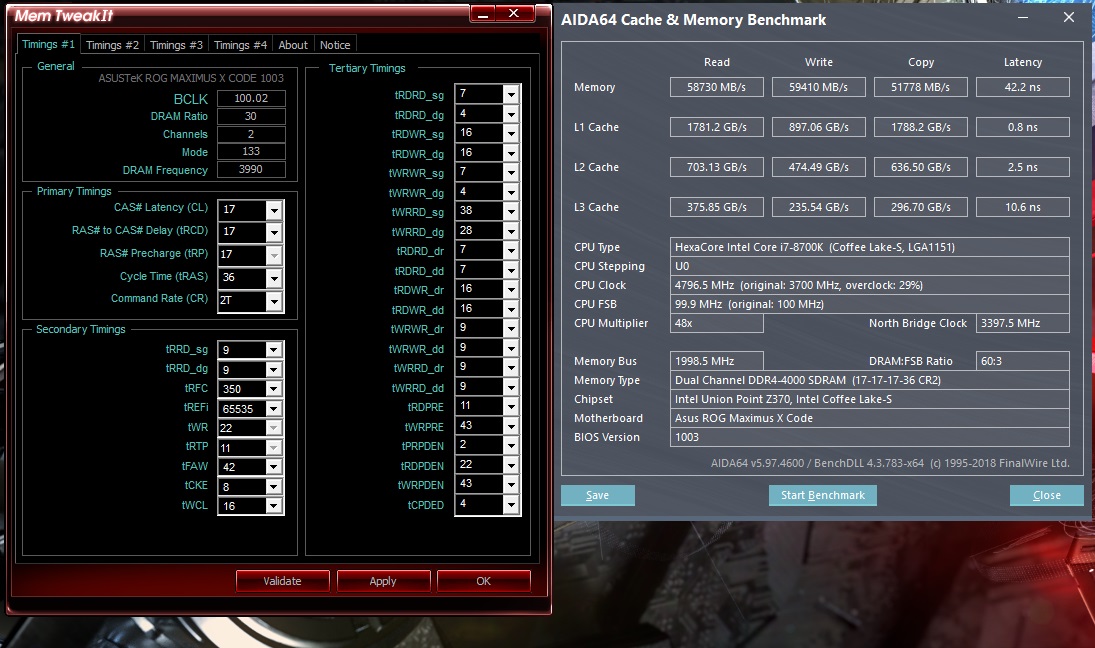Click the BCLK value field
This screenshot has height=648, width=1095.
[251, 98]
